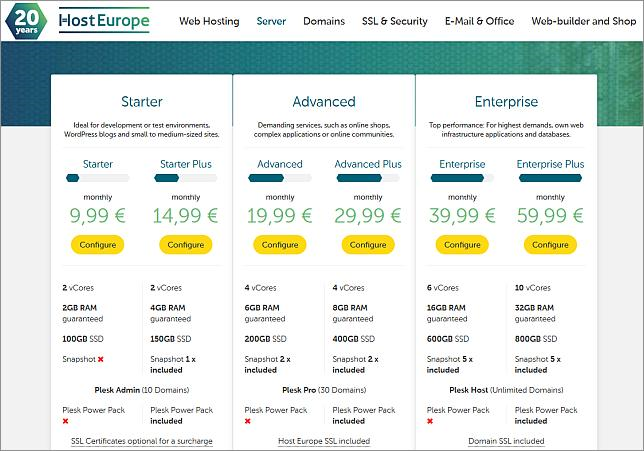Click red X under Enterprise Plesk Power Pack
Image resolution: width=644 pixels, height=451 pixels.
point(430,421)
